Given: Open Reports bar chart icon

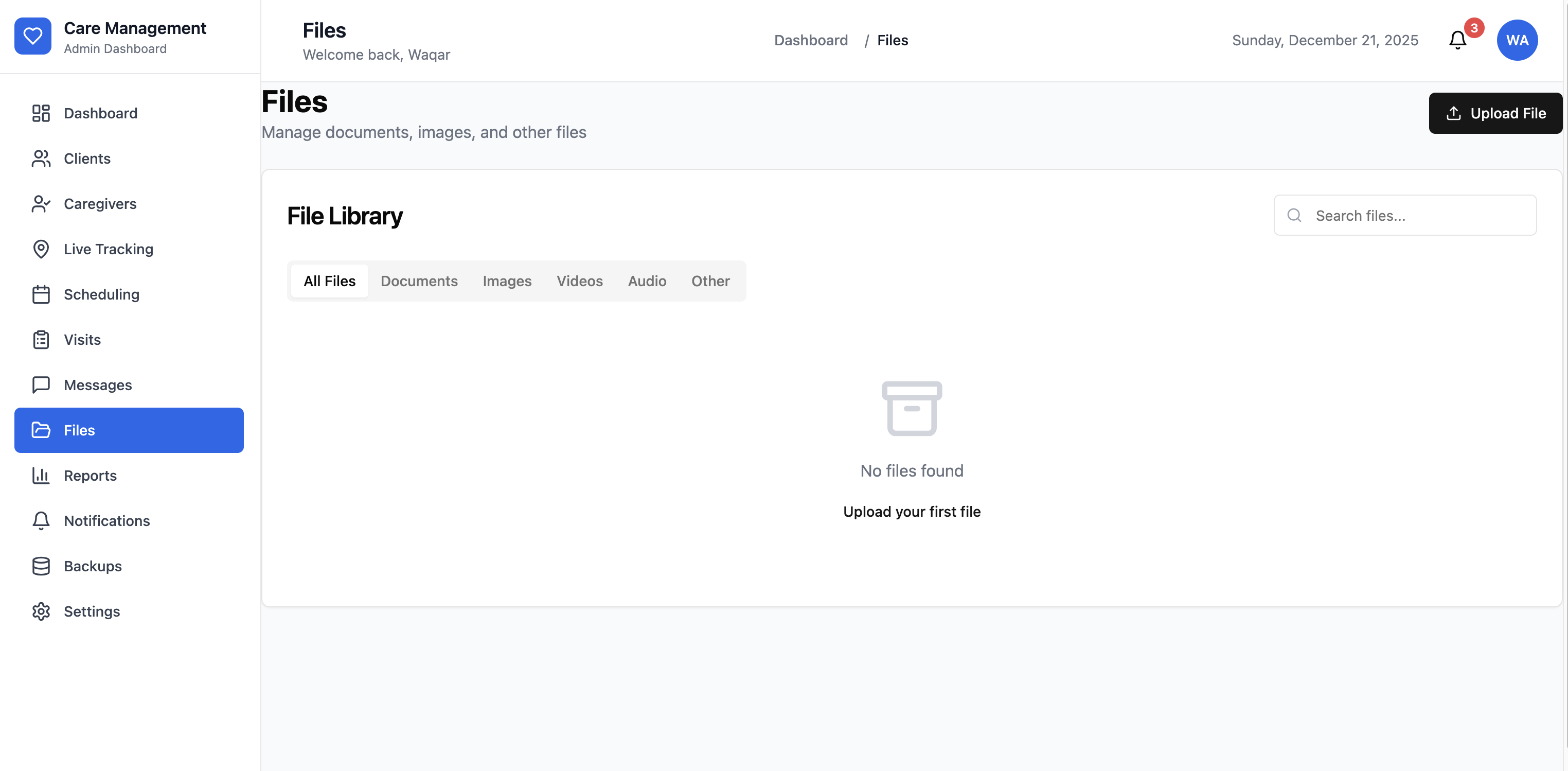Looking at the screenshot, I should point(41,476).
